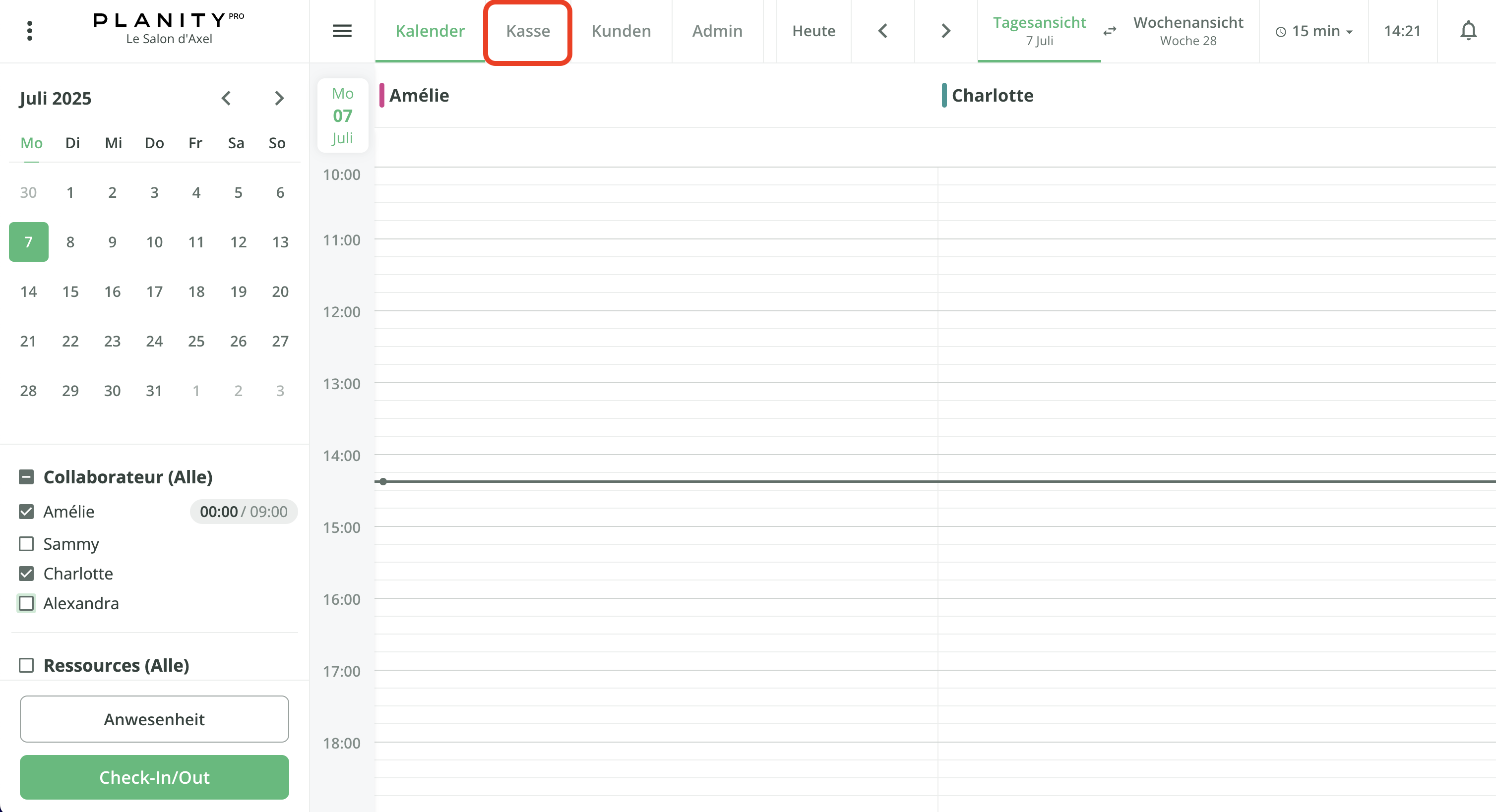Viewport: 1496px width, 812px height.
Task: Click the swap view arrows icon
Action: (x=1110, y=31)
